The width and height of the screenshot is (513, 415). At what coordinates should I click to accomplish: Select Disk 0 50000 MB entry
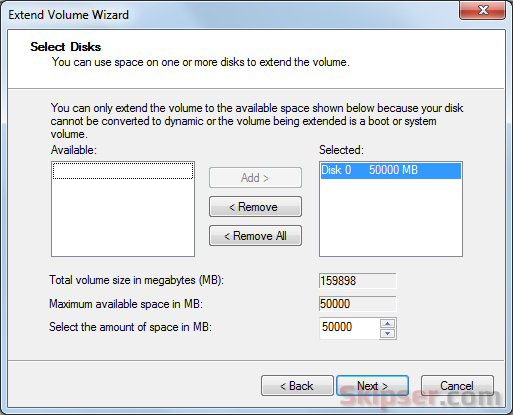click(x=391, y=170)
